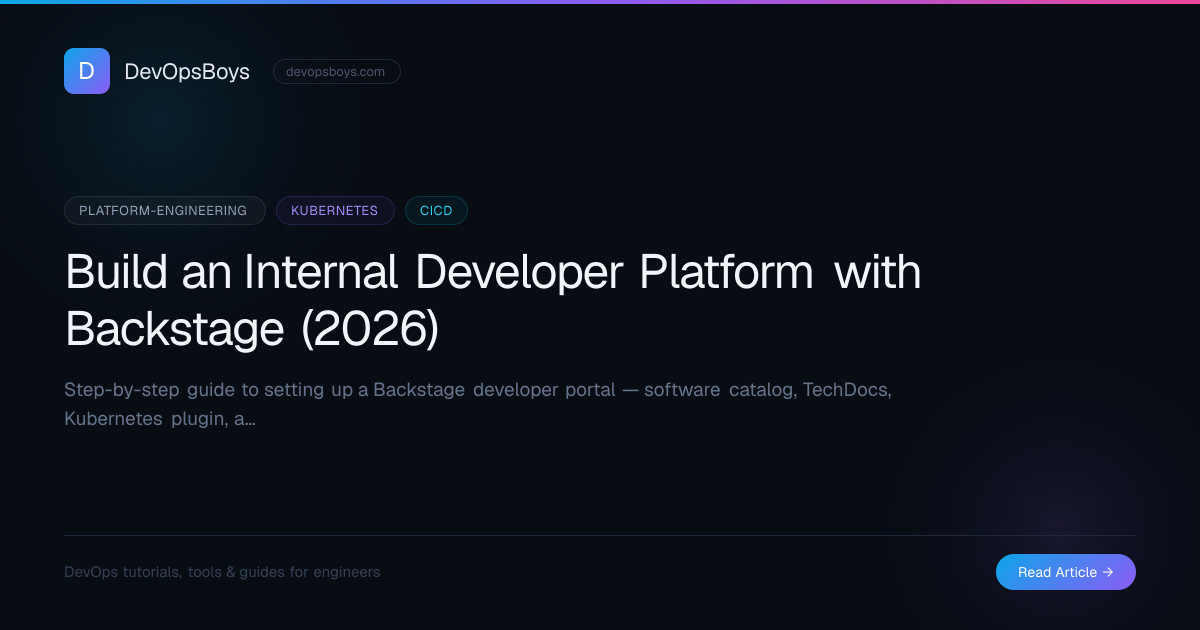Click the Read Article button
The width and height of the screenshot is (1200, 630).
point(1066,572)
